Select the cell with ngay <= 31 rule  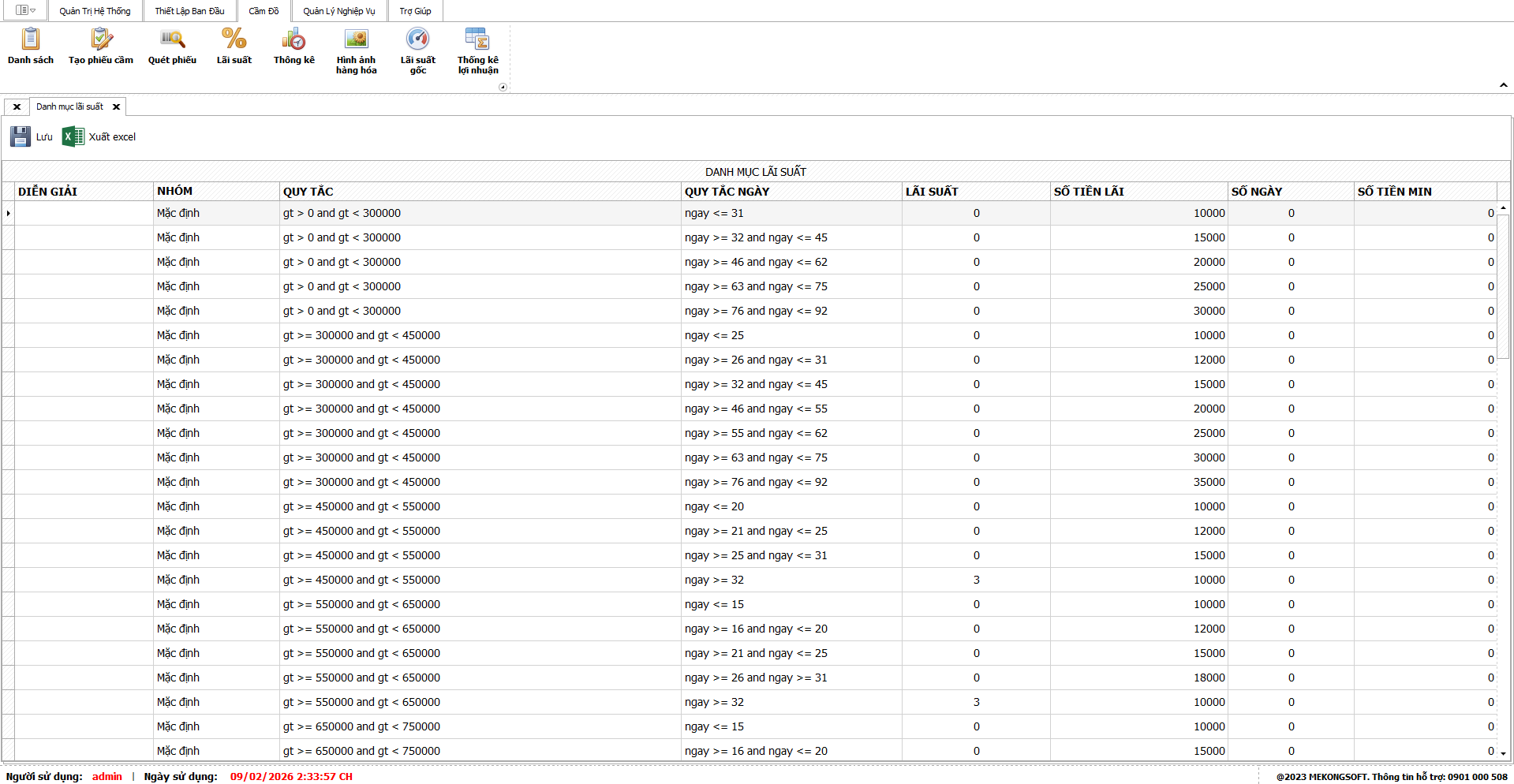click(x=791, y=213)
